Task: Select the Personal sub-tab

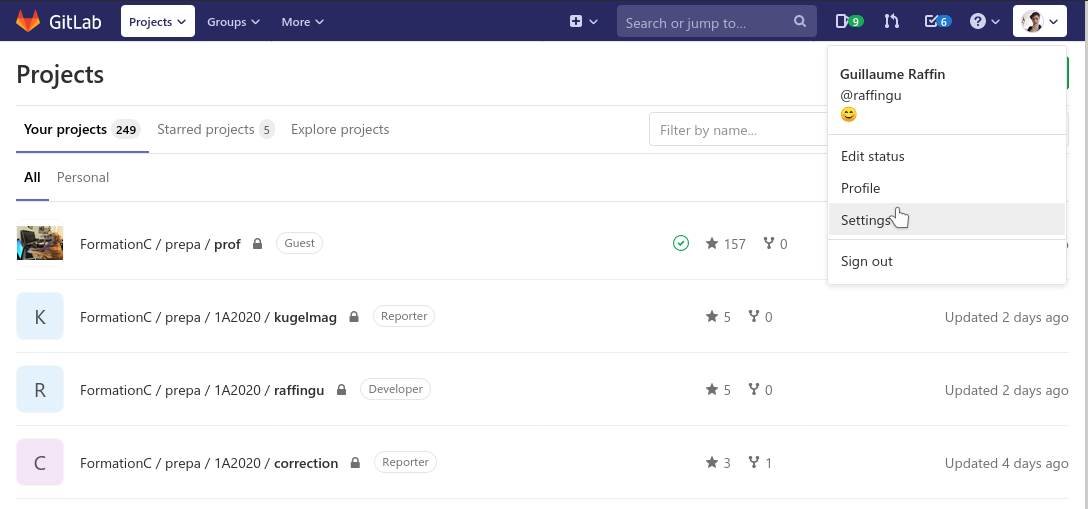Action: point(83,178)
